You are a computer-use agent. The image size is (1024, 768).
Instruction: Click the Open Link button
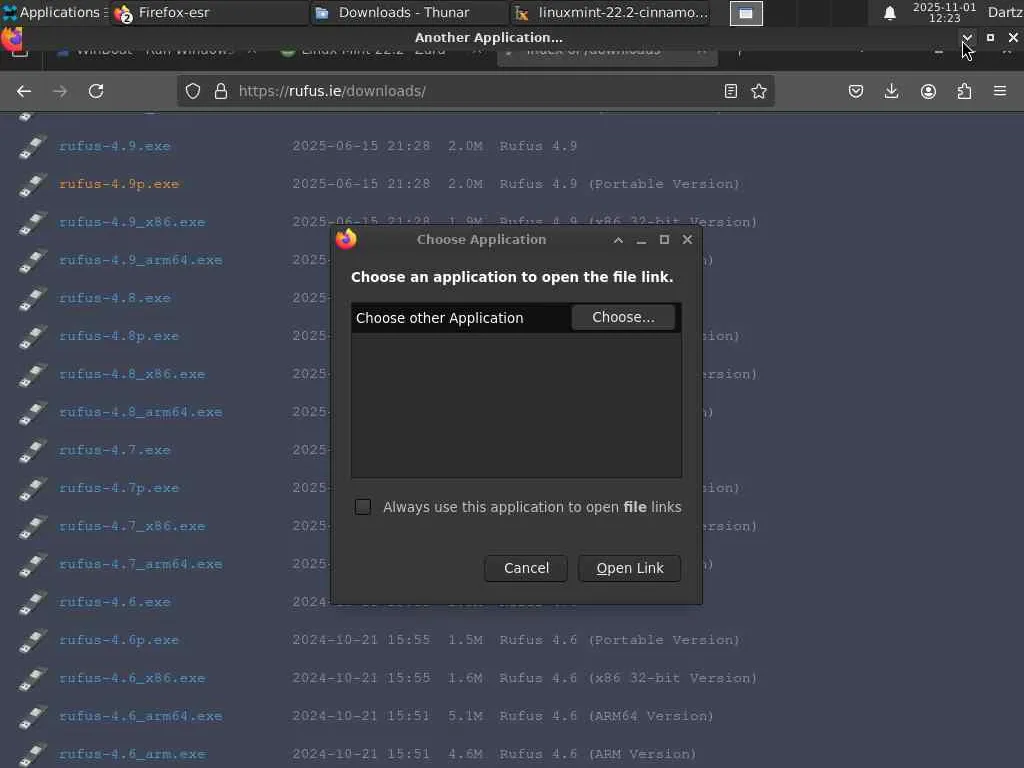pos(630,568)
